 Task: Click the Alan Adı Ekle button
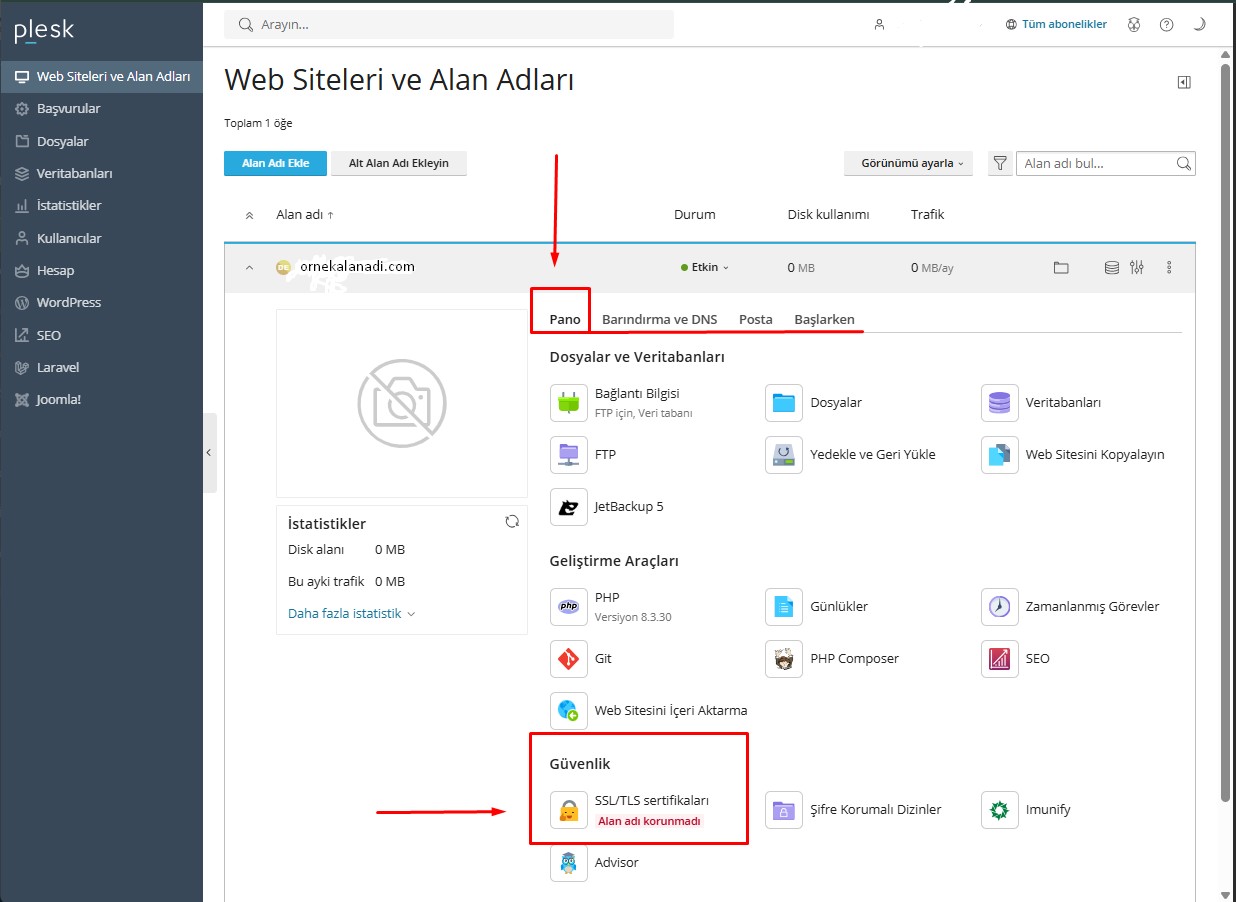pos(275,163)
